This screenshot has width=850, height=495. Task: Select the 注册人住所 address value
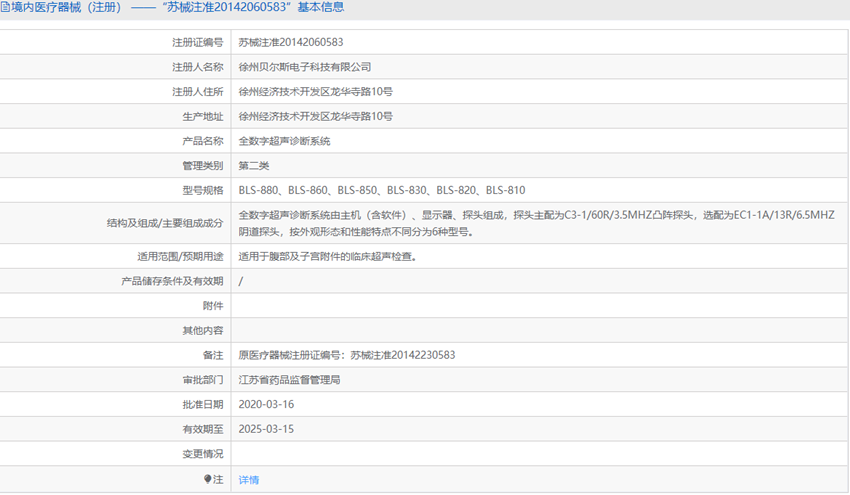coord(315,92)
